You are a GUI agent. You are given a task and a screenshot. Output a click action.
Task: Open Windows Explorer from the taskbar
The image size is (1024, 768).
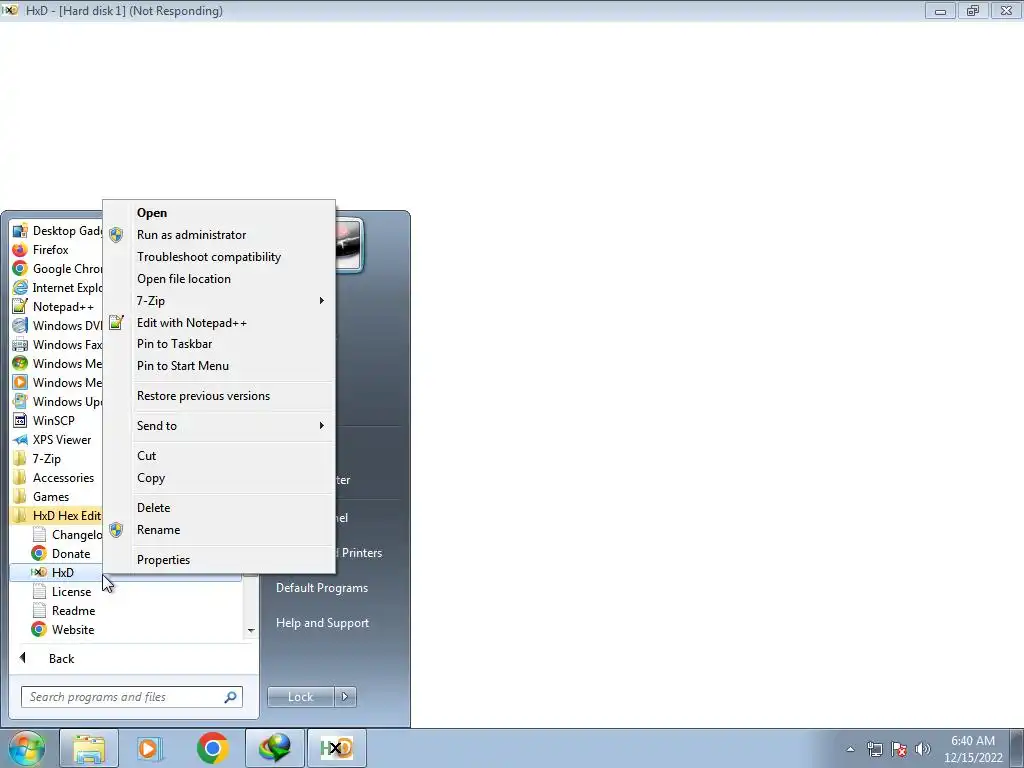click(x=89, y=748)
